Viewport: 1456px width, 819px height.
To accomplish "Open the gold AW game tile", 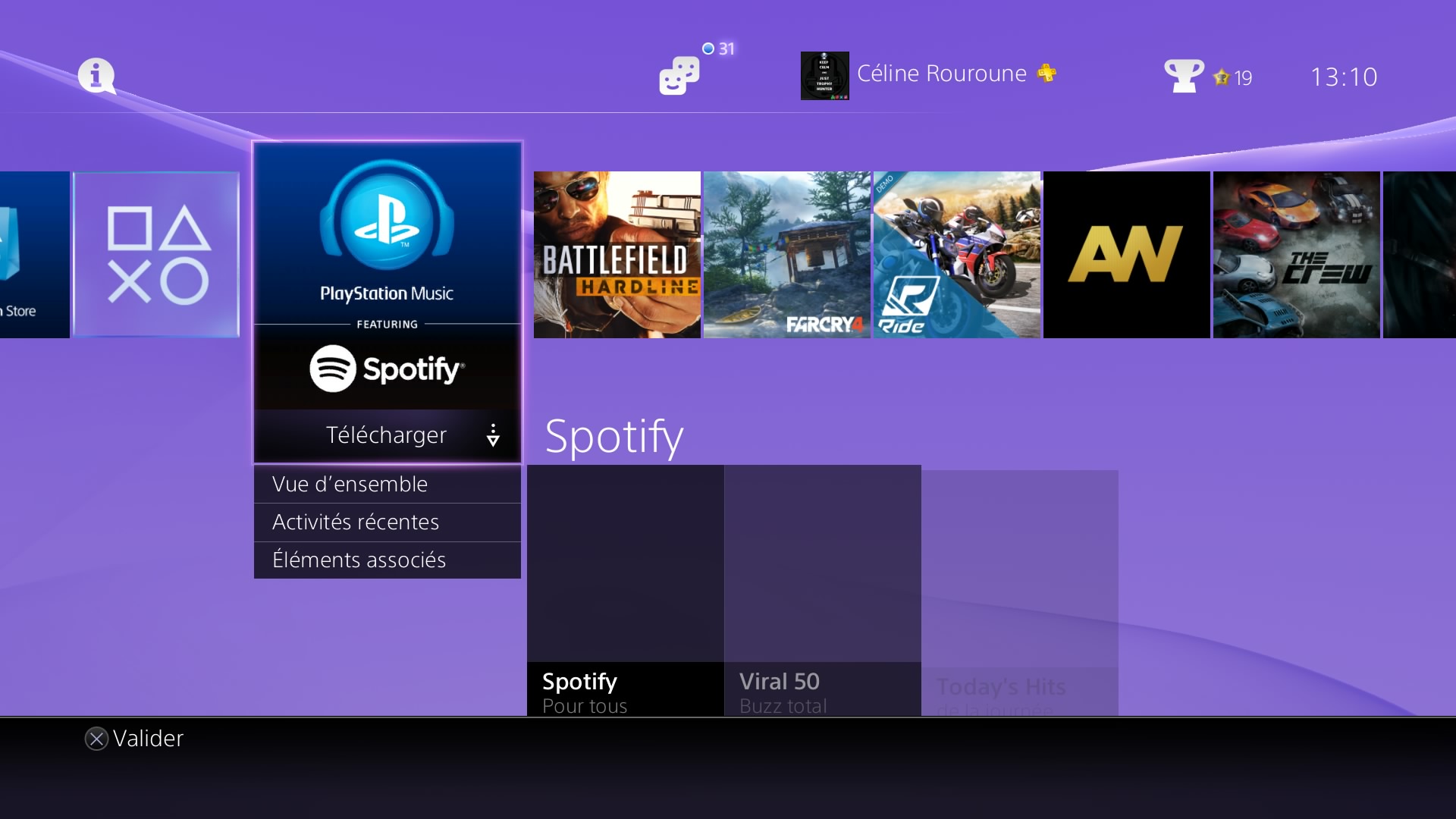I will click(x=1126, y=255).
